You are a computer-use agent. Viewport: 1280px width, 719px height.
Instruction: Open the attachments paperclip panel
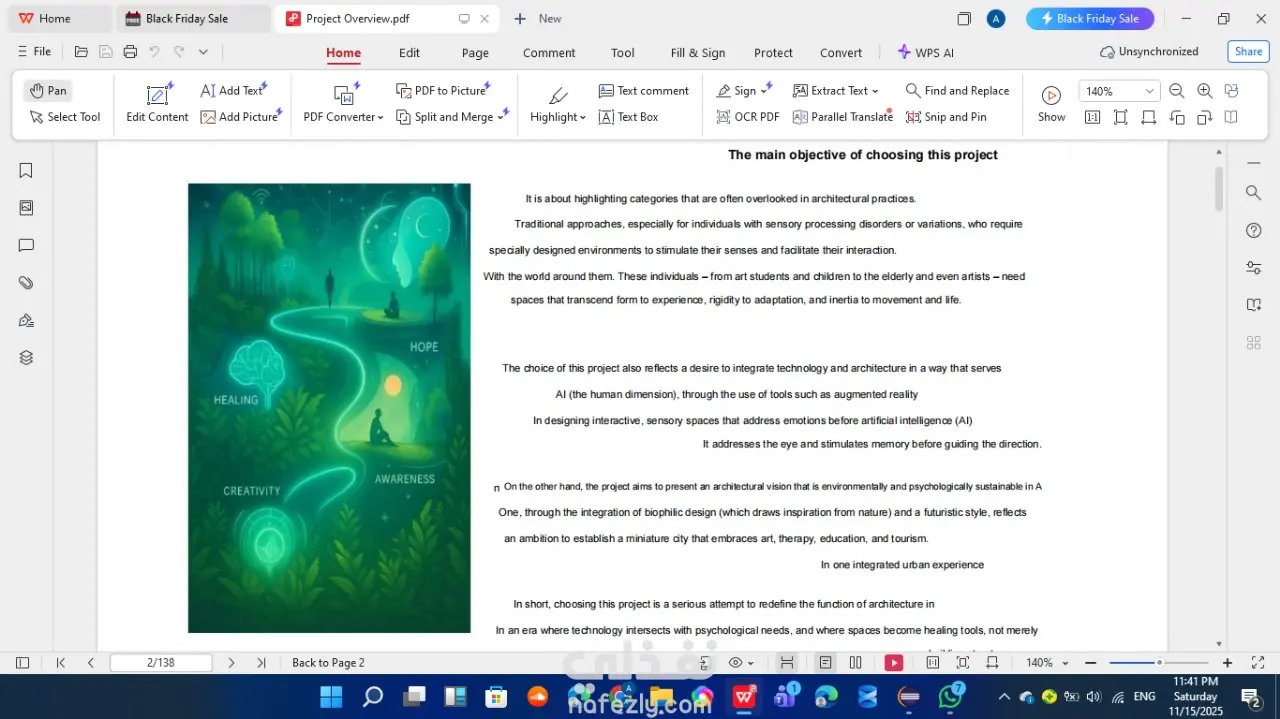click(x=26, y=283)
